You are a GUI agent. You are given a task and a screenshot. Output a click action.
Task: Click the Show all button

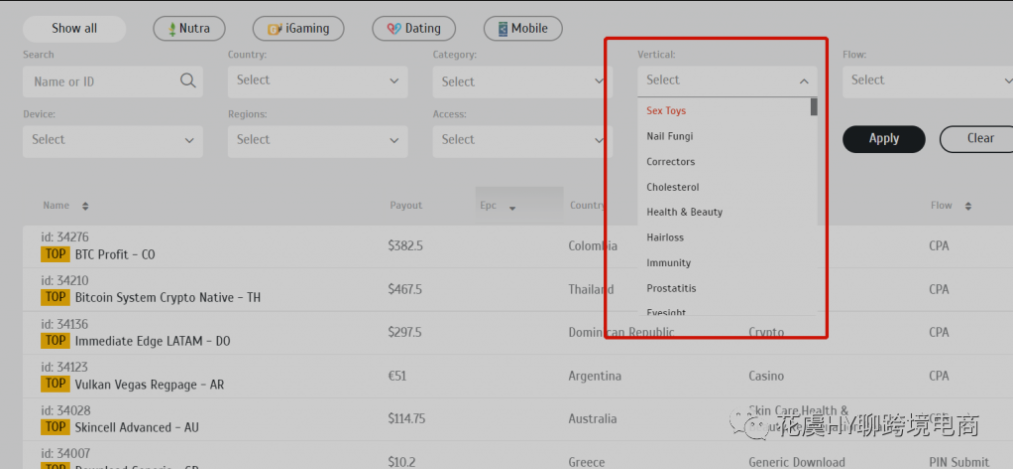pyautogui.click(x=74, y=29)
